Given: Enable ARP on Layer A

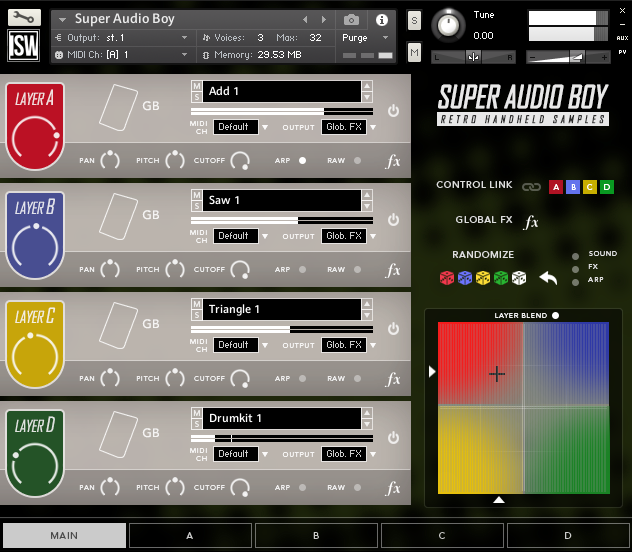Looking at the screenshot, I should click(x=303, y=160).
